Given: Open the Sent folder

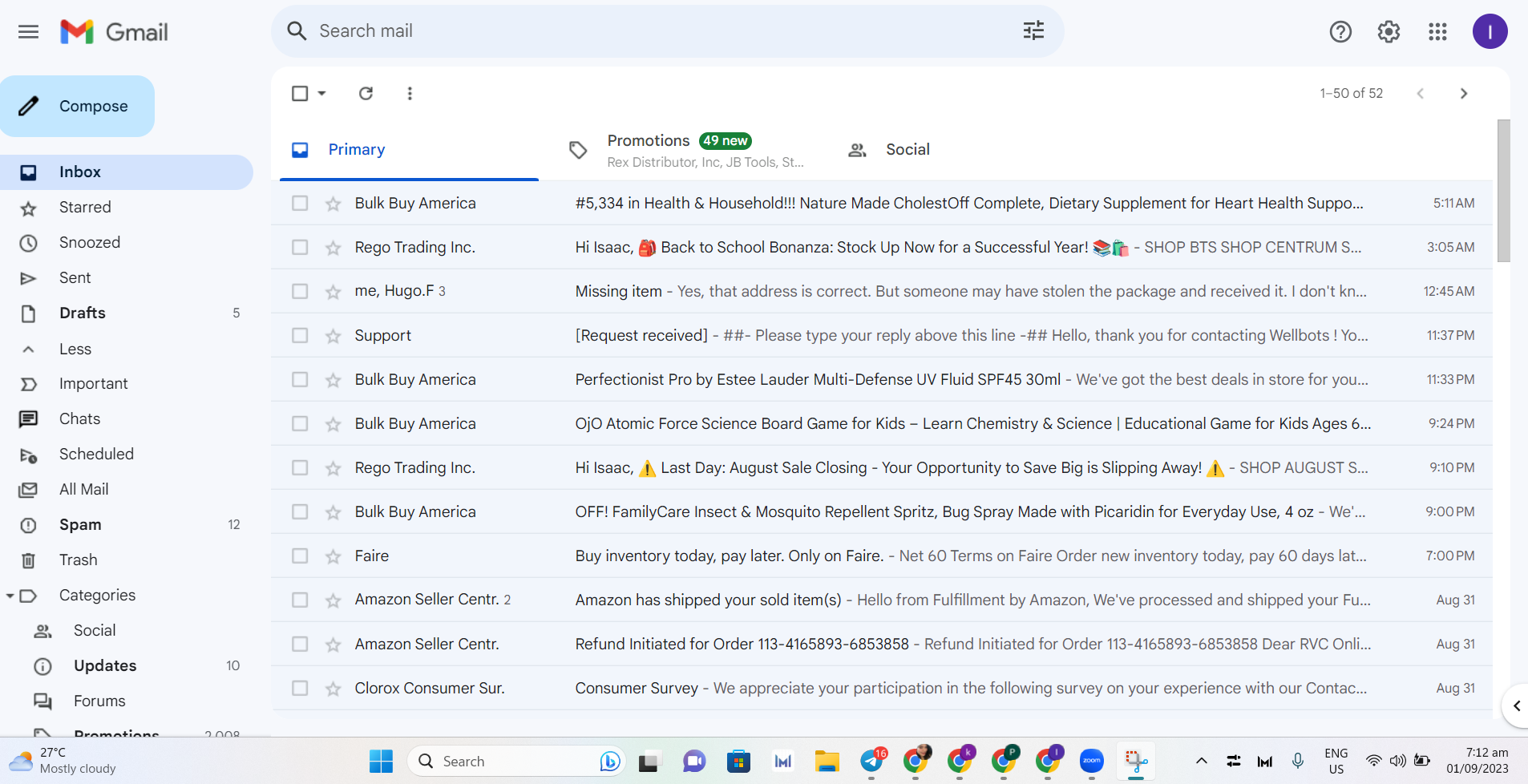Looking at the screenshot, I should point(127,278).
